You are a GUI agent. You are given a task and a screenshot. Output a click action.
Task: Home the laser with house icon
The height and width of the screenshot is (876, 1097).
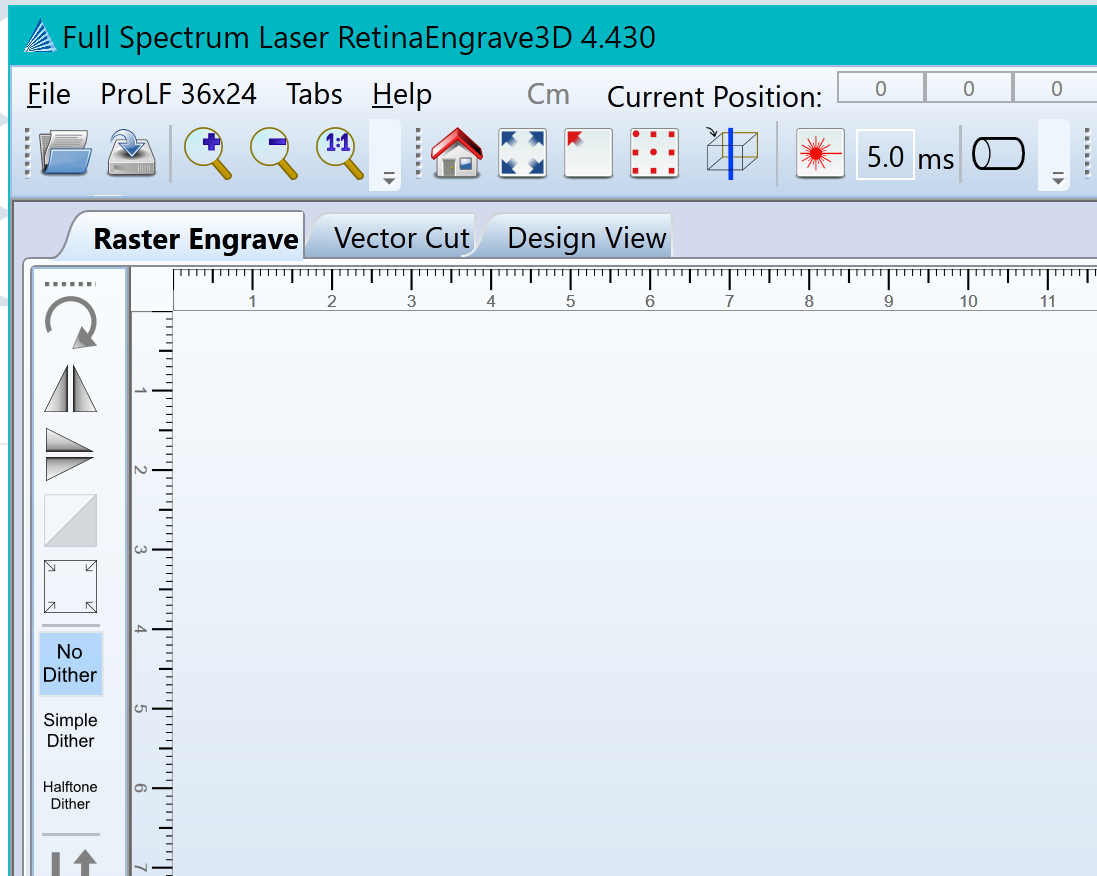tap(457, 153)
